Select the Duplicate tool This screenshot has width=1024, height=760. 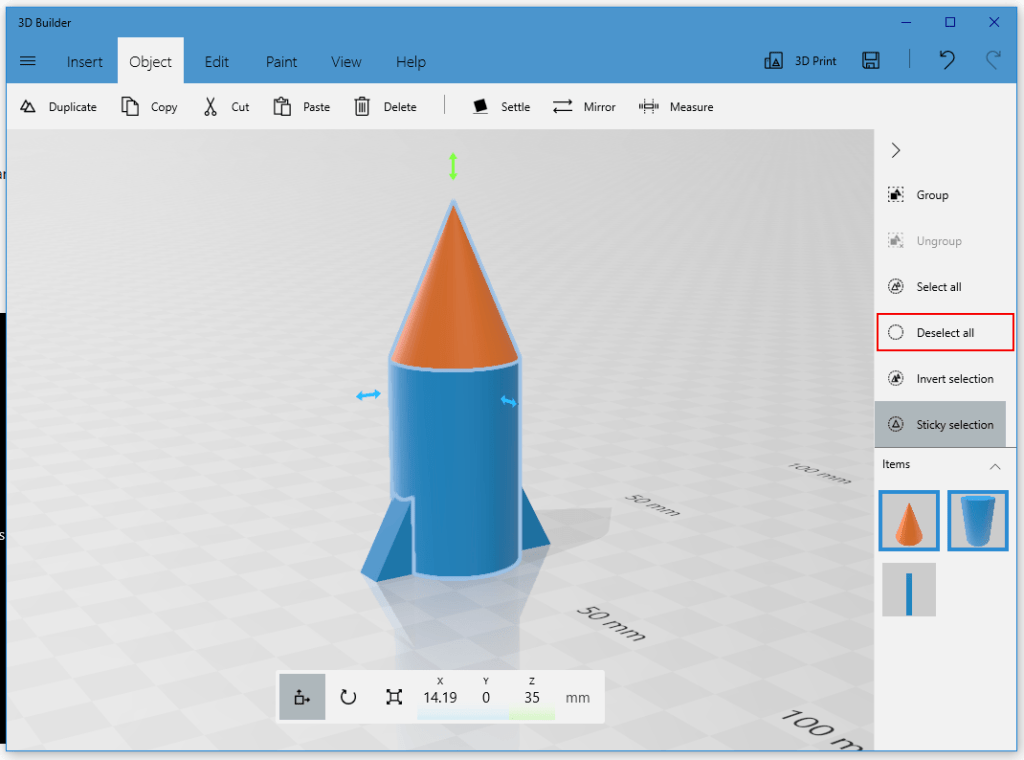point(58,106)
